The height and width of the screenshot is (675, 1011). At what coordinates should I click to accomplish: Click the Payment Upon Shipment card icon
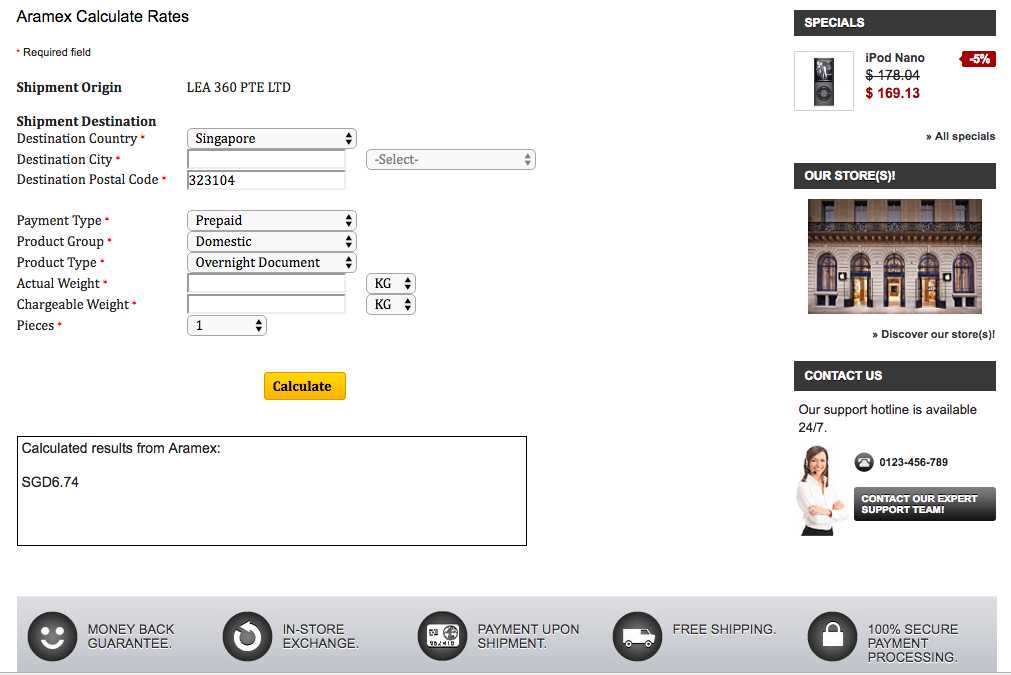[x=442, y=636]
